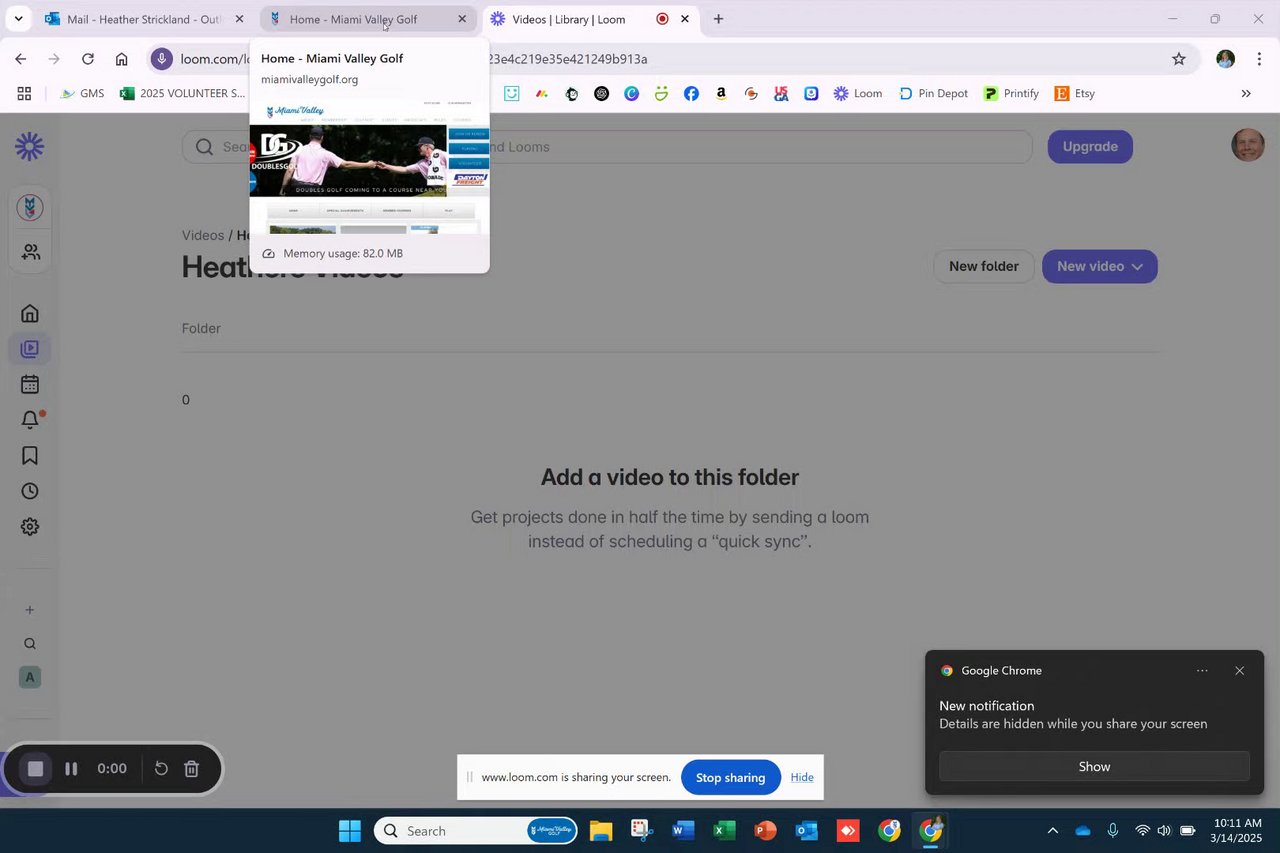1280x853 pixels.
Task: Open the Amazon bookmark
Action: [721, 93]
